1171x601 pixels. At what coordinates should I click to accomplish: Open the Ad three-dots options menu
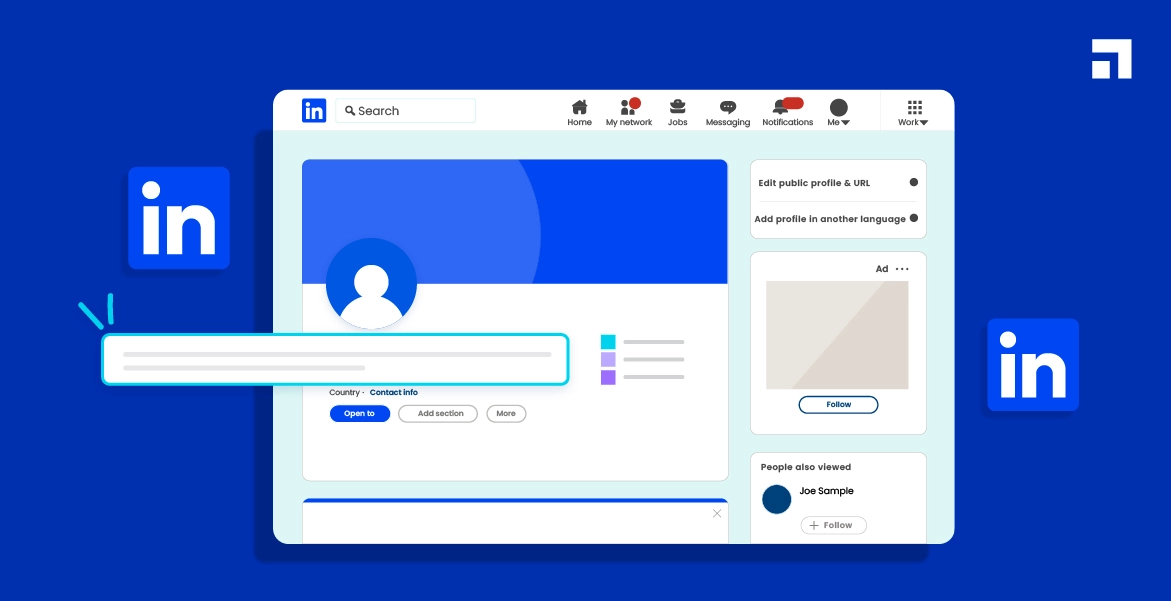point(902,269)
